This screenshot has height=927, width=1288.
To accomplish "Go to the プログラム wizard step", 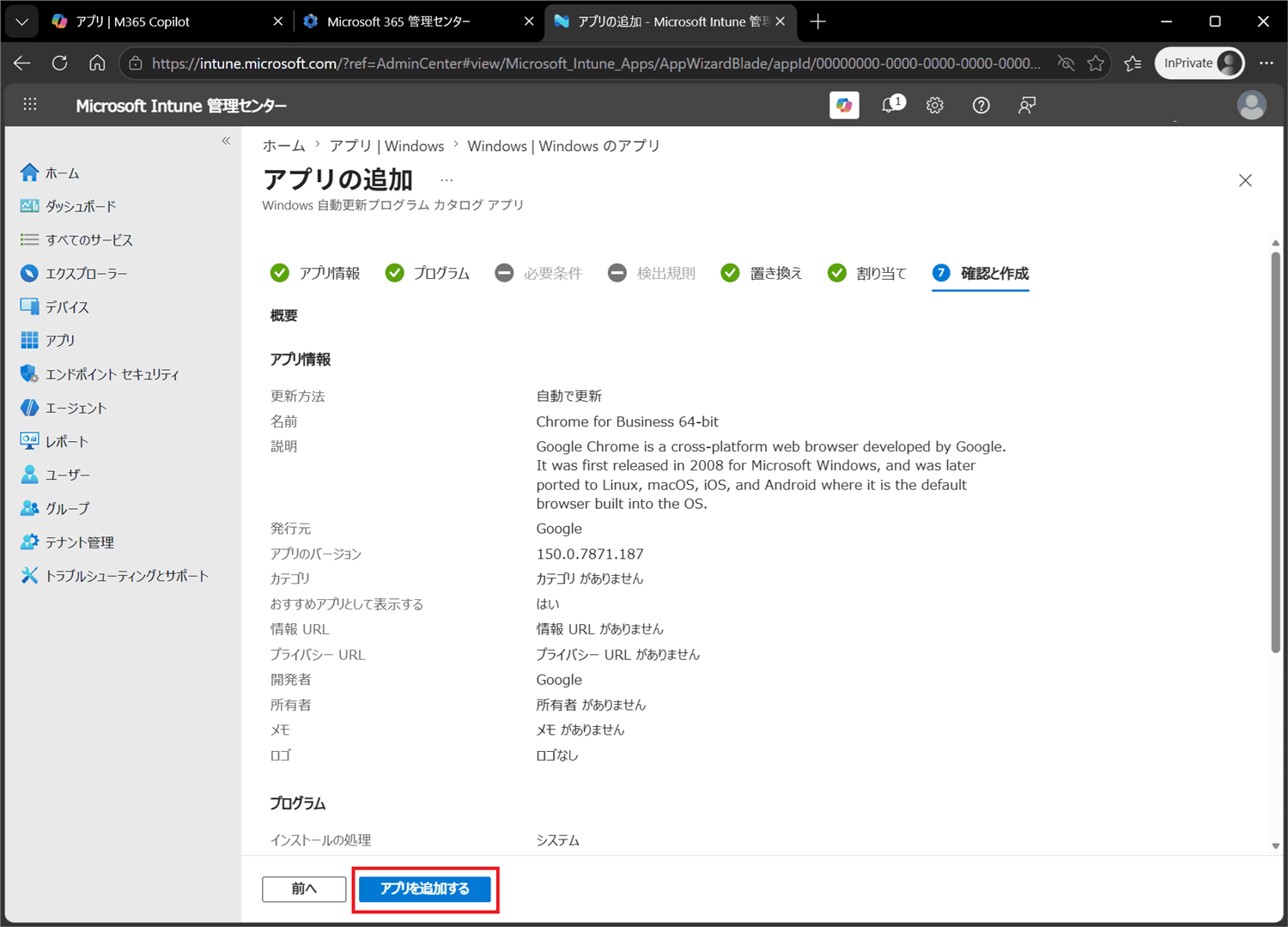I will [x=428, y=273].
